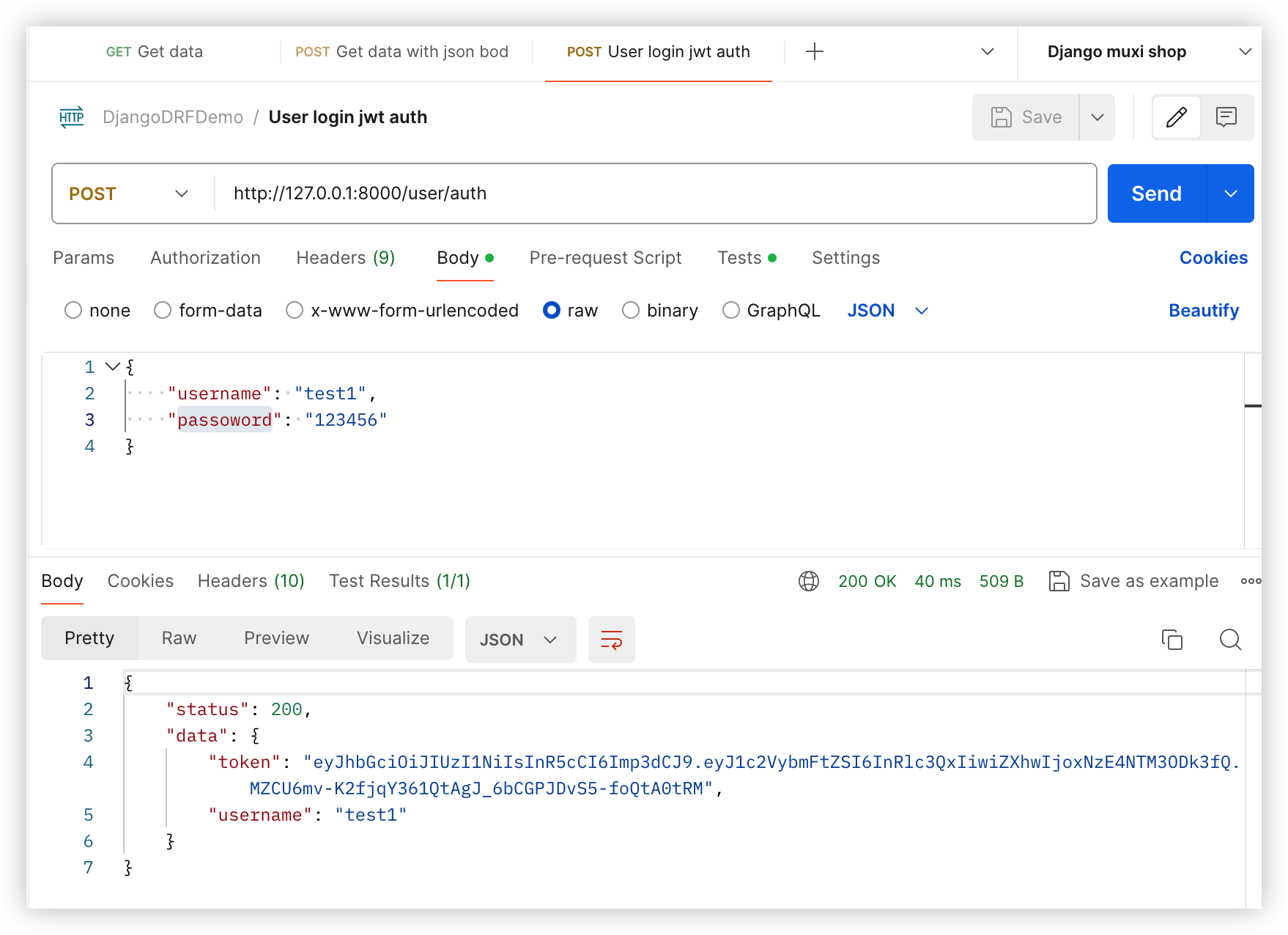Image resolution: width=1288 pixels, height=935 pixels.
Task: Open the three-dot response options menu
Action: tap(1250, 581)
